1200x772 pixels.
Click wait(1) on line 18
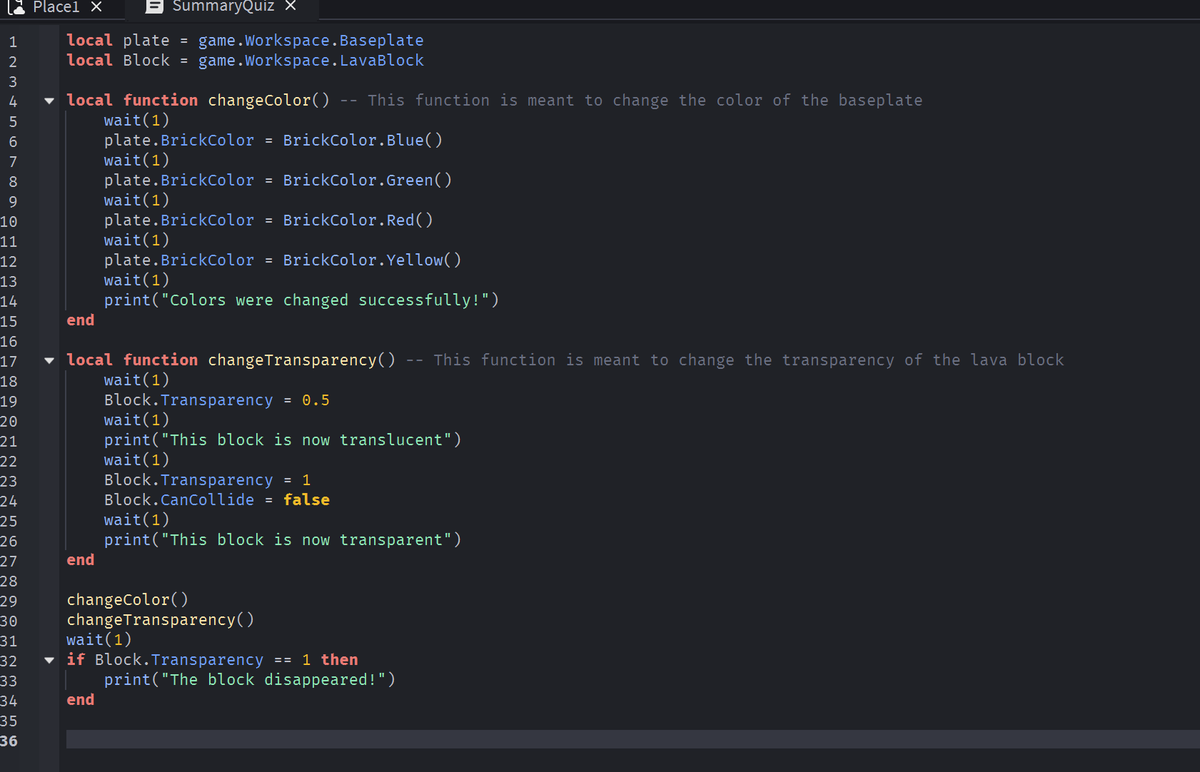pos(136,380)
